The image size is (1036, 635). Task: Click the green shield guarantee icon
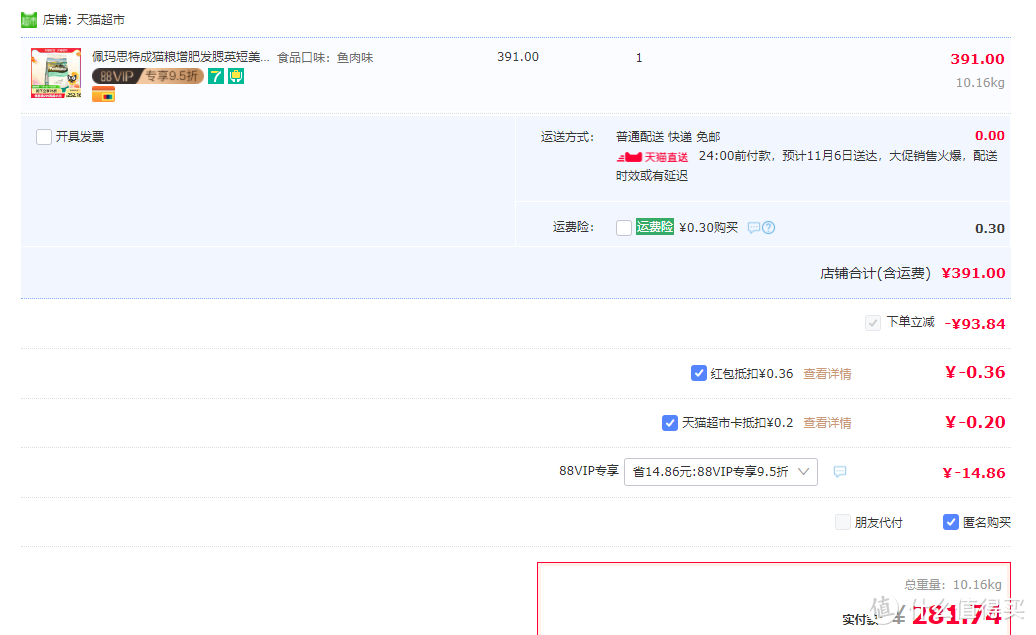click(235, 76)
